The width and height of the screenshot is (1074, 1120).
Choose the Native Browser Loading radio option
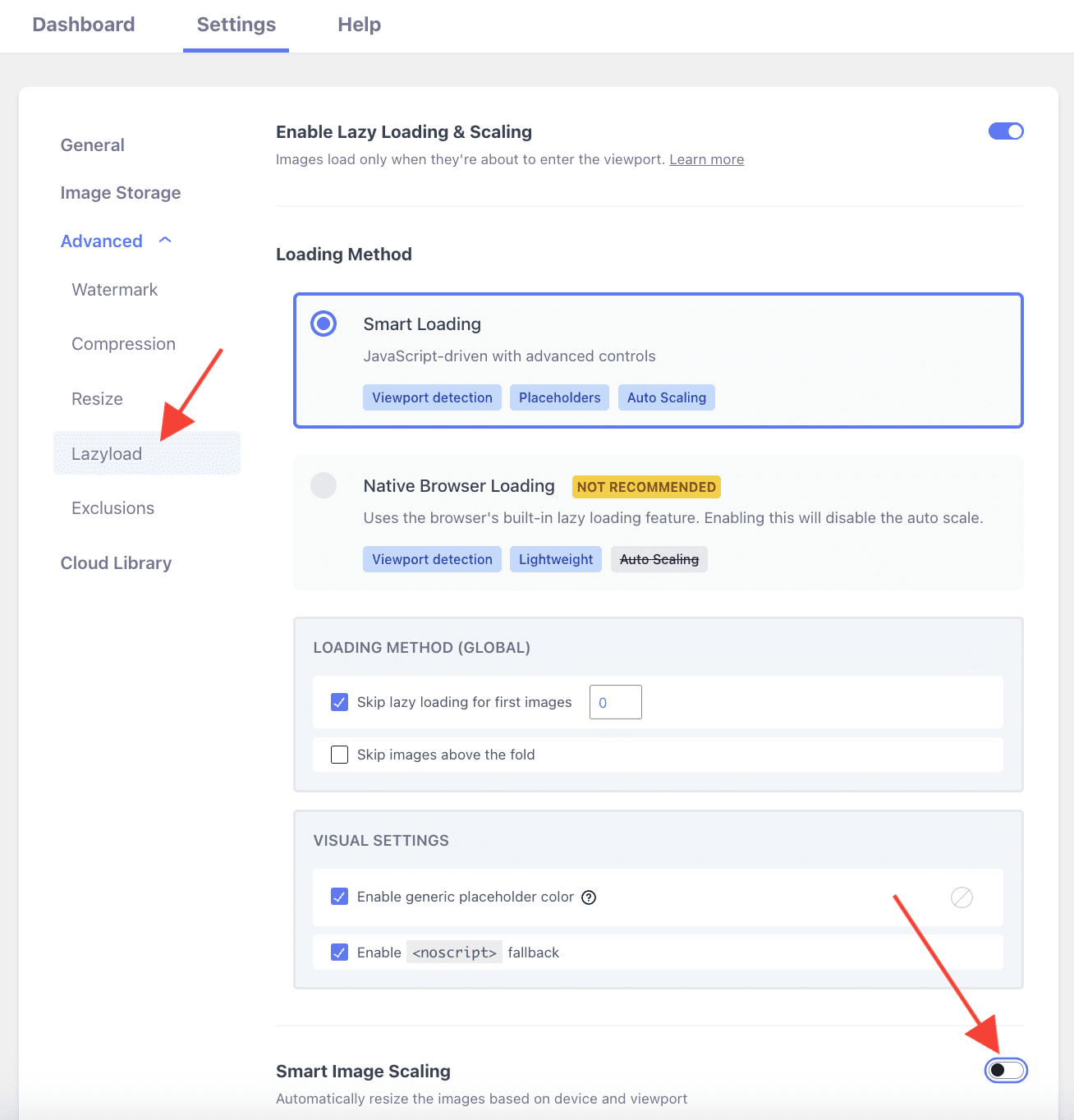coord(324,485)
